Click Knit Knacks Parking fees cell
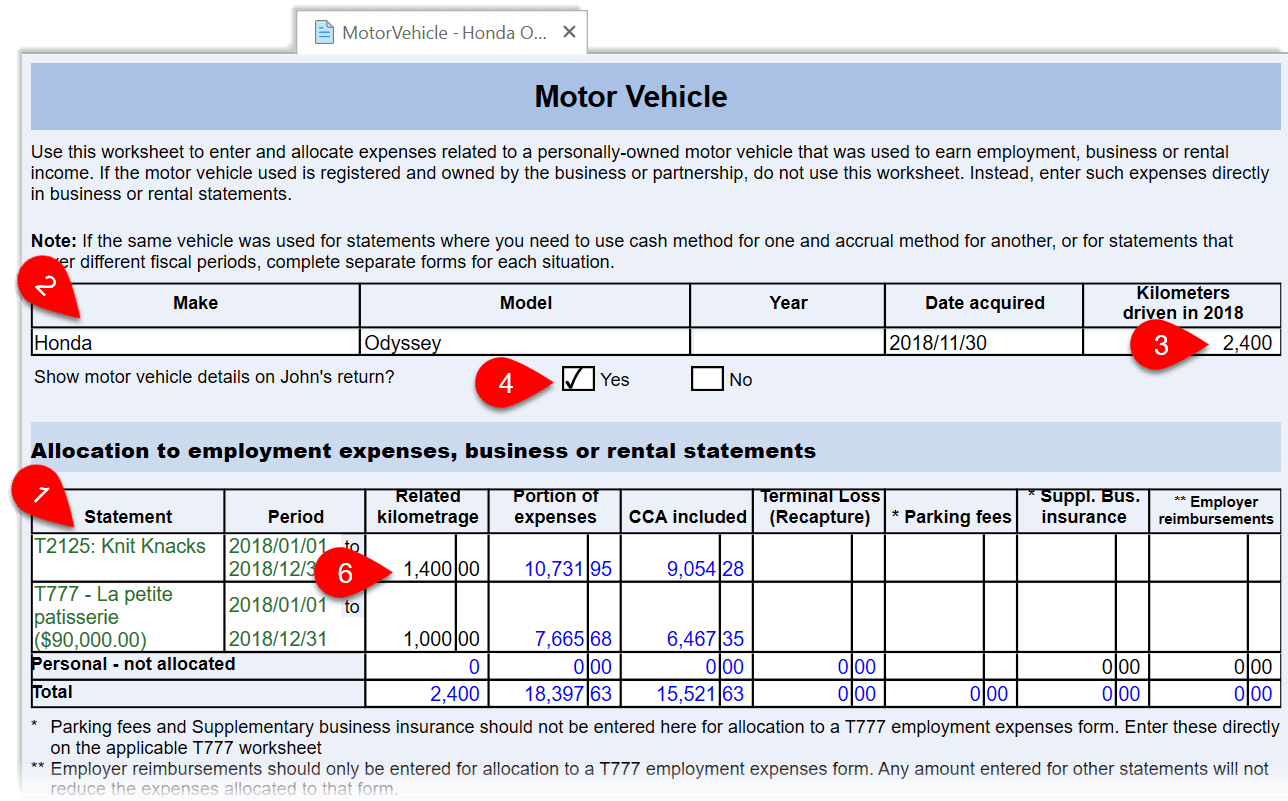This screenshot has width=1288, height=801. pos(950,558)
